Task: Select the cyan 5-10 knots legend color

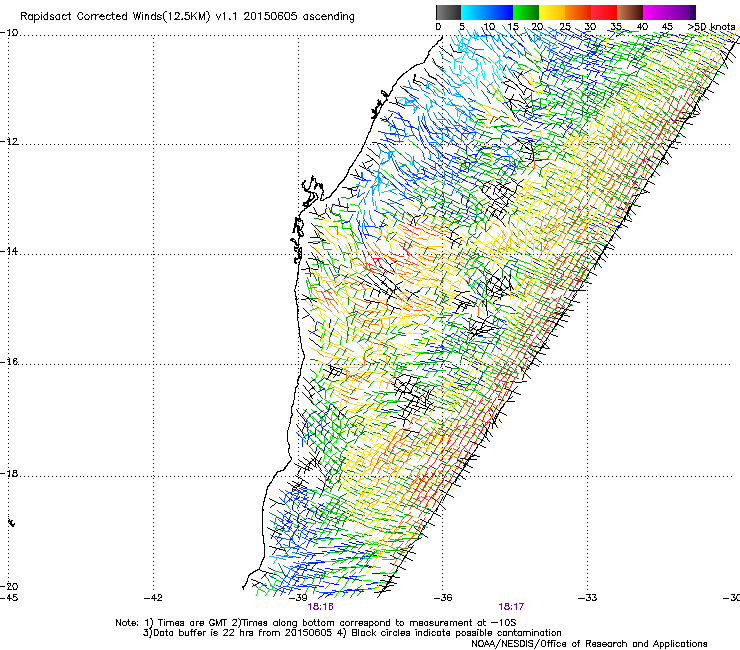Action: pyautogui.click(x=474, y=12)
